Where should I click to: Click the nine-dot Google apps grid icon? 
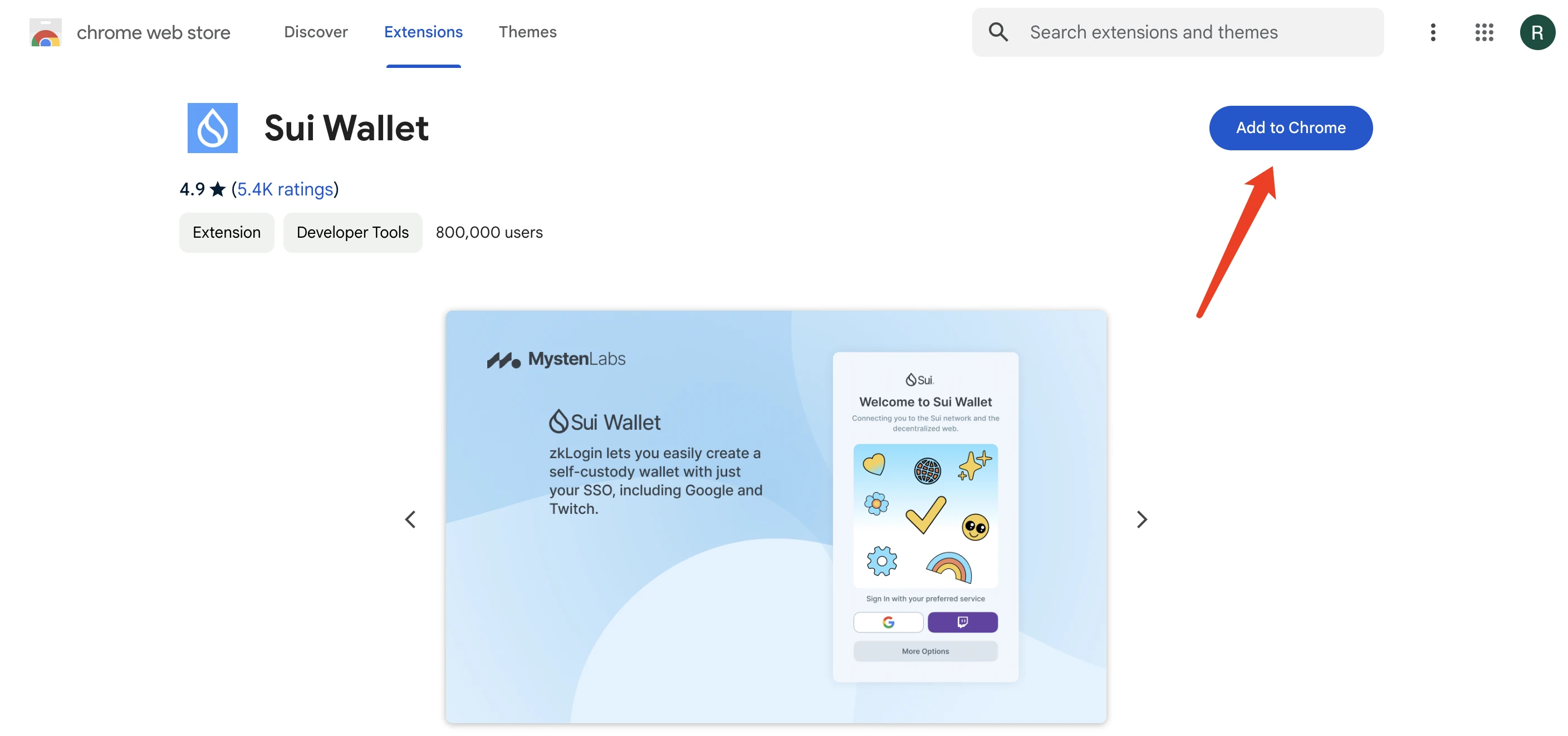click(x=1484, y=32)
